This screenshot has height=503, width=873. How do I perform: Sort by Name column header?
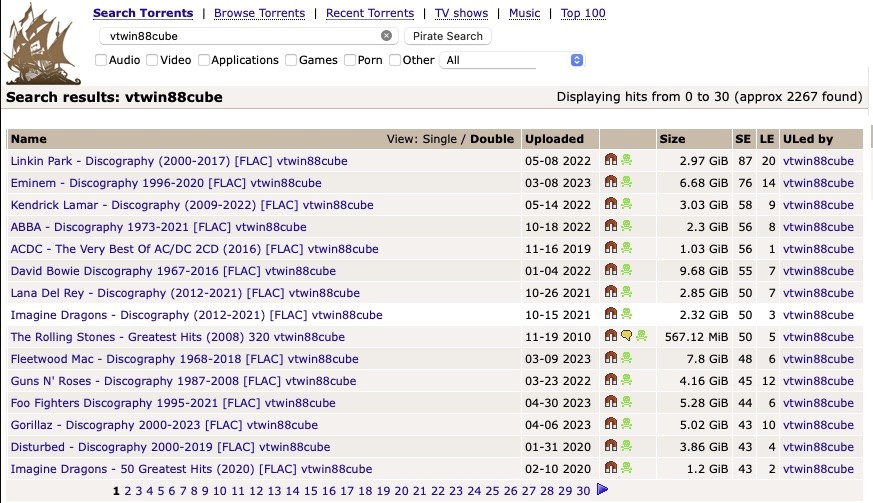[29, 139]
